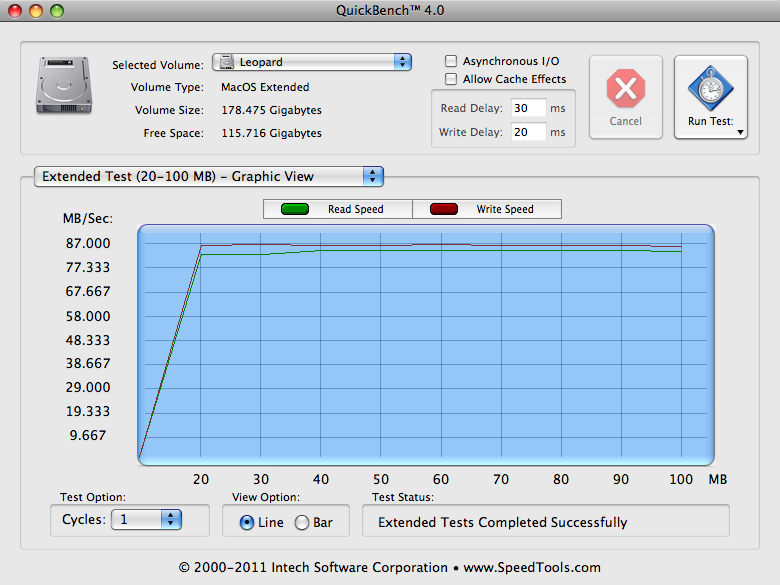
Task: Click the 87.000 axis label
Action: click(x=88, y=243)
